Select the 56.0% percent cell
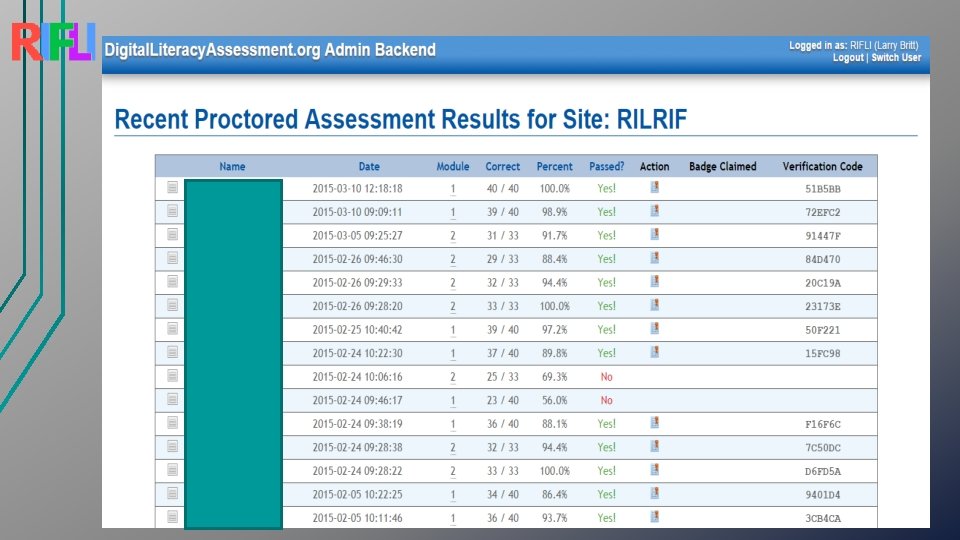 coord(554,400)
